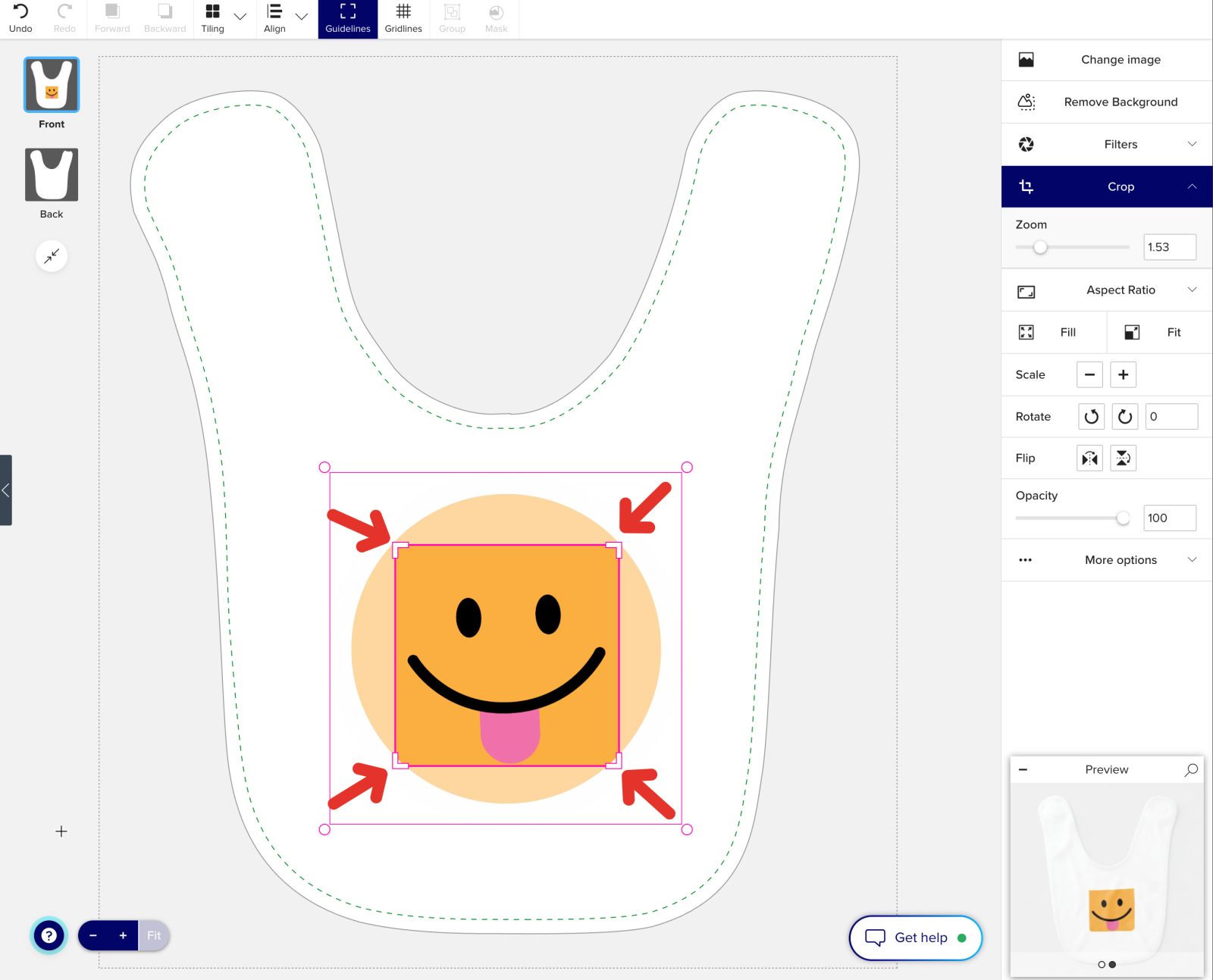
Task: Switch to second preview dot
Action: [1112, 965]
